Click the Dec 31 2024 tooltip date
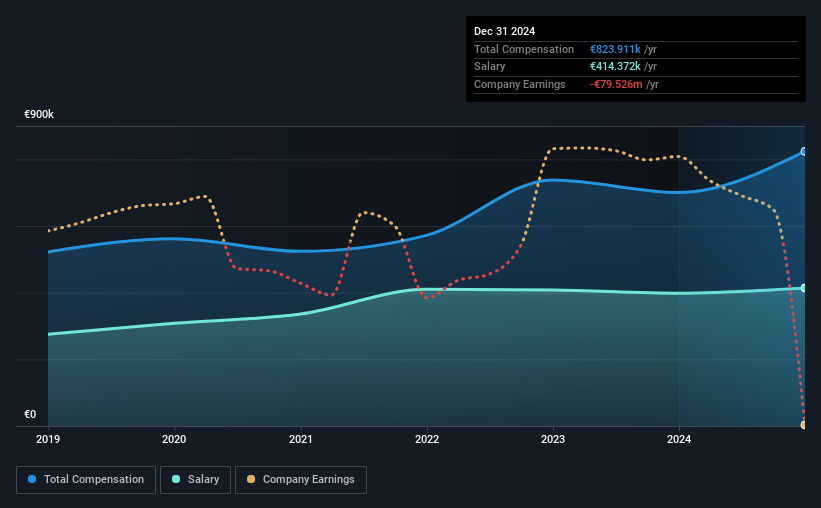821x508 pixels. 504,31
